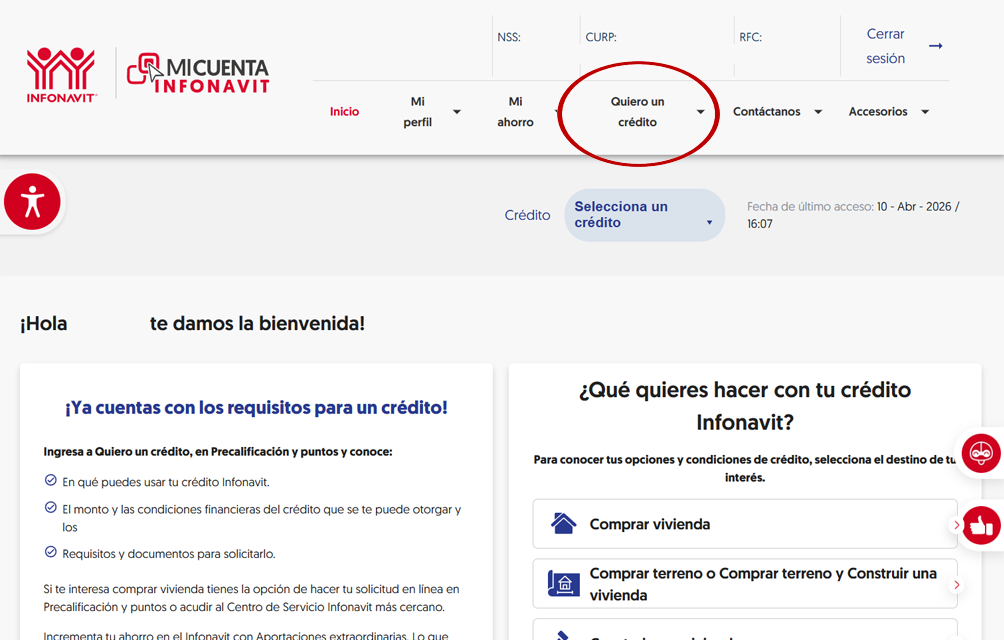Click the chevron on the Comprar terreno row
The height and width of the screenshot is (640, 1004).
(956, 585)
